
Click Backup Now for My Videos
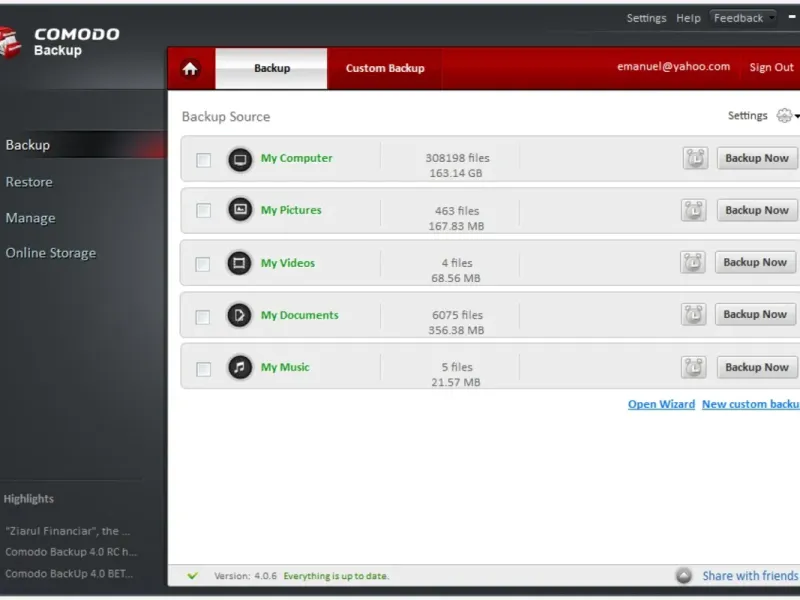(x=755, y=262)
